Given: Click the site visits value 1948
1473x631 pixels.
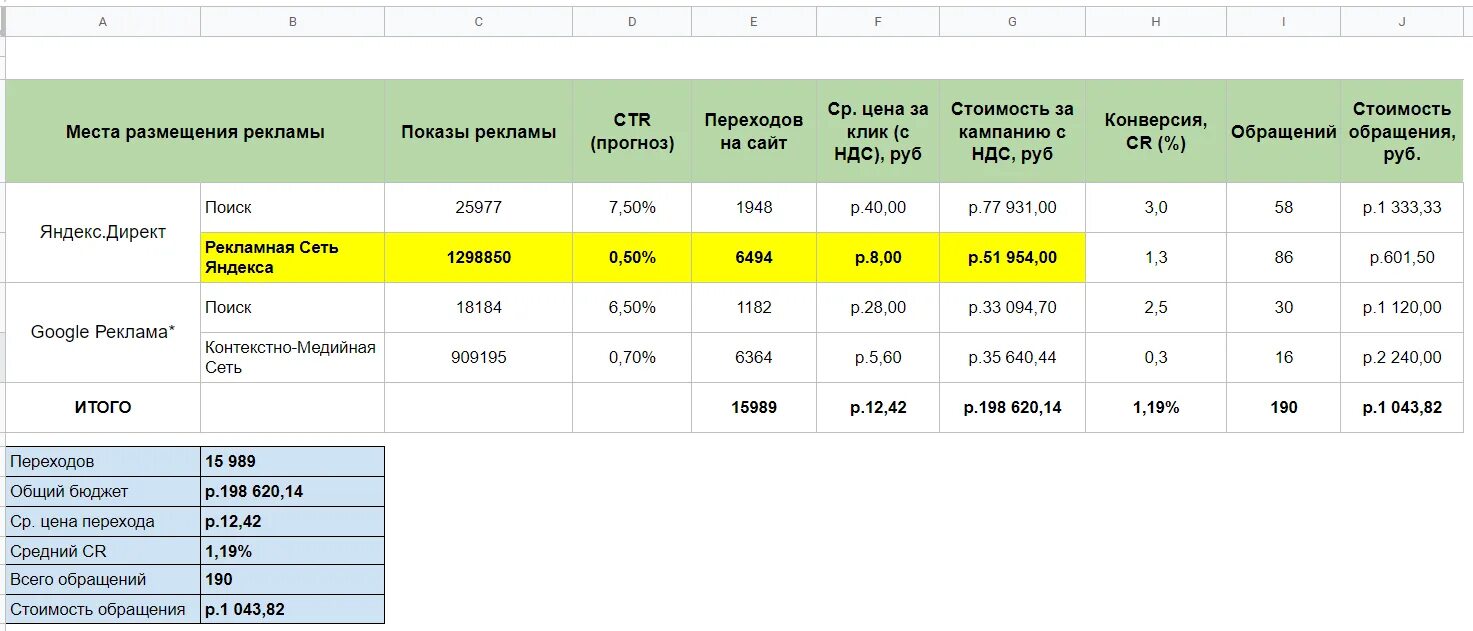Looking at the screenshot, I should tap(754, 207).
